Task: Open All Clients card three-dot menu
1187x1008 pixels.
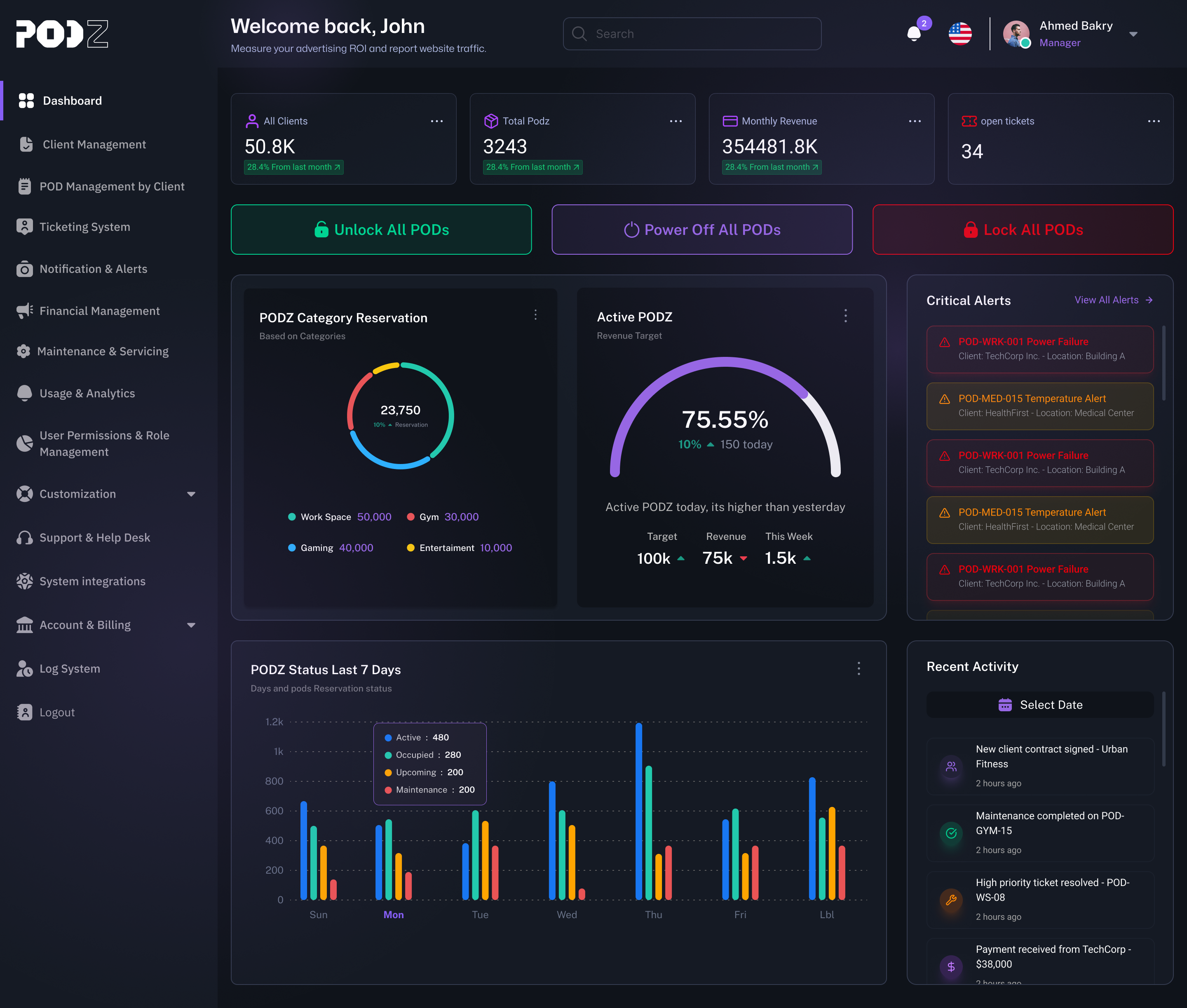Action: (x=436, y=121)
